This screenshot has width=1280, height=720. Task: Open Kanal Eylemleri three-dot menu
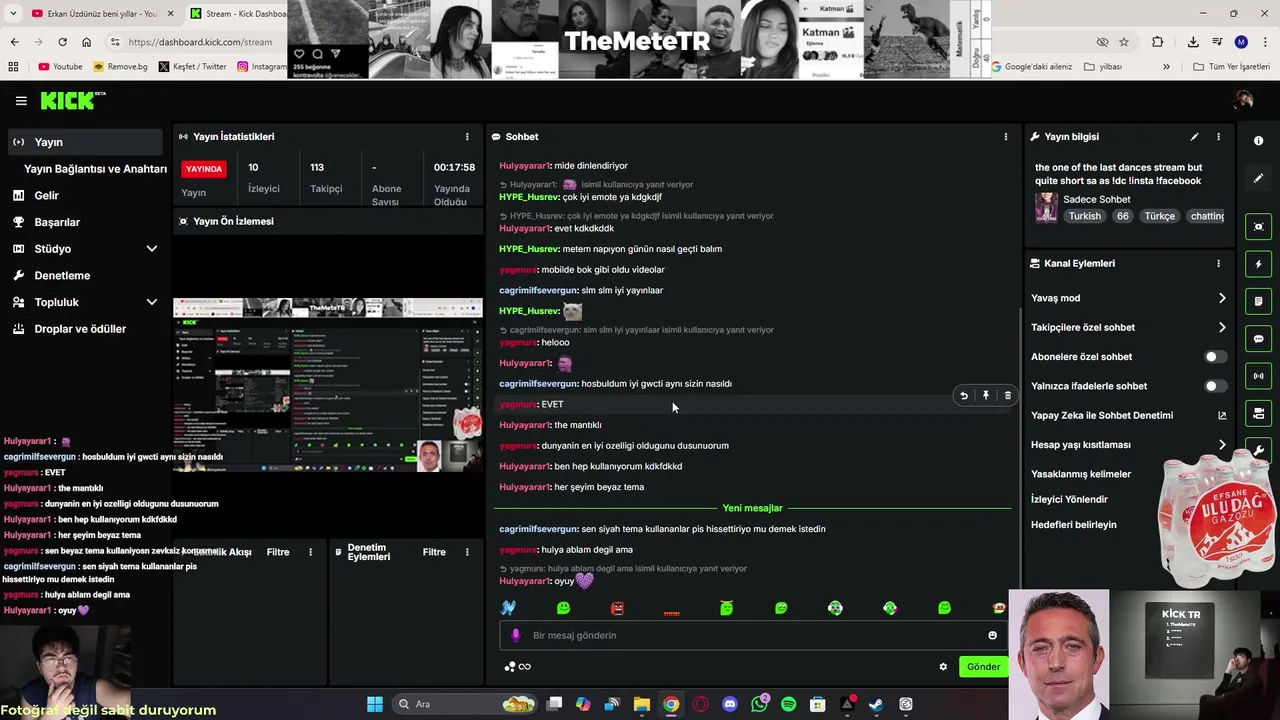click(x=1218, y=264)
